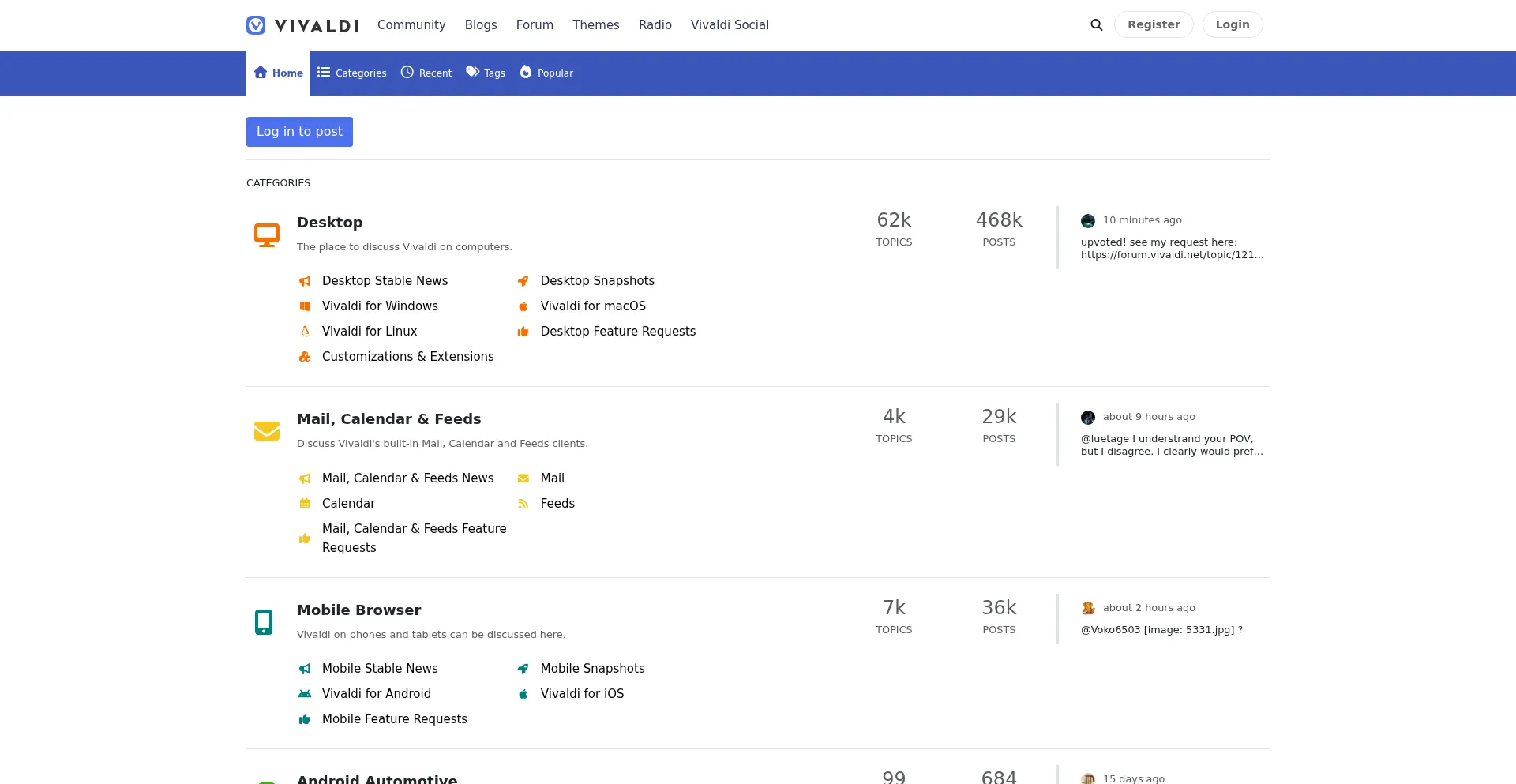
Task: Open the Blogs menu item
Action: click(481, 25)
